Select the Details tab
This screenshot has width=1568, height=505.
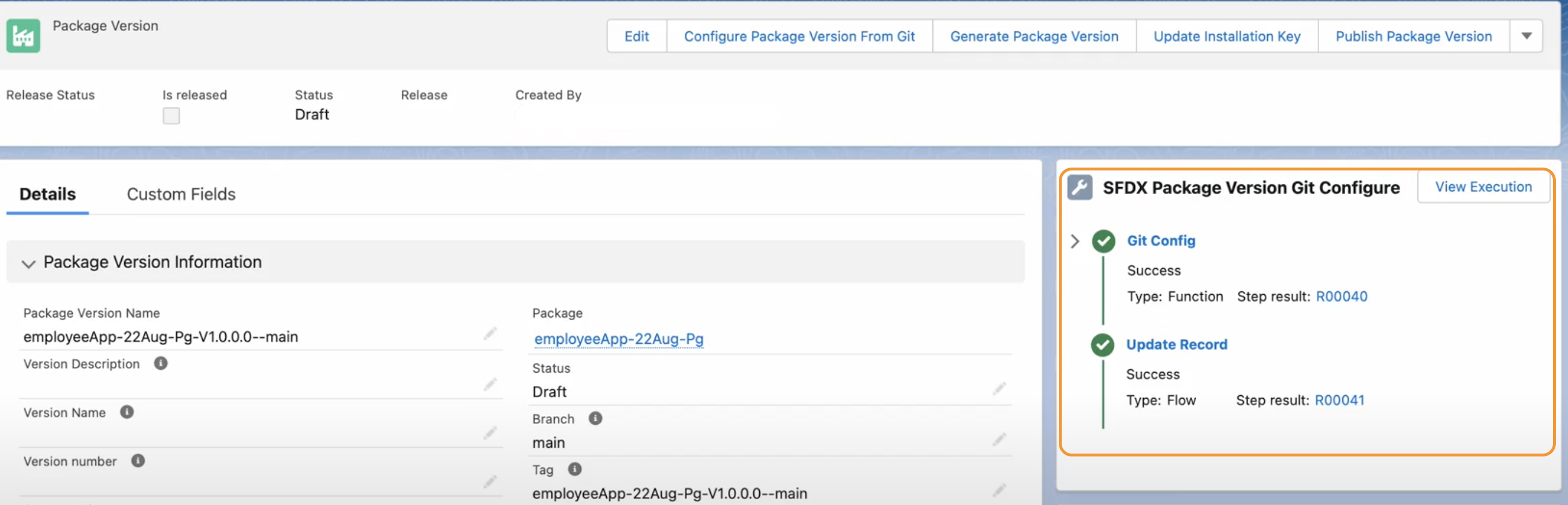coord(47,194)
